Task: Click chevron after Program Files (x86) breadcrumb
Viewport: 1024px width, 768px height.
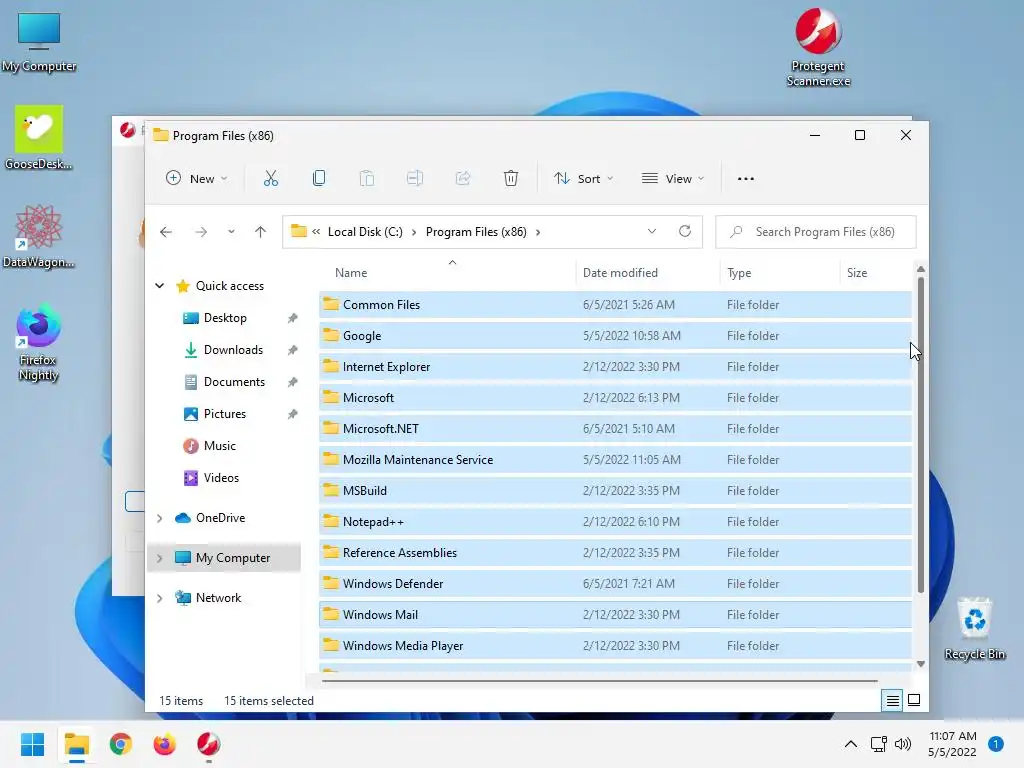Action: tap(538, 232)
